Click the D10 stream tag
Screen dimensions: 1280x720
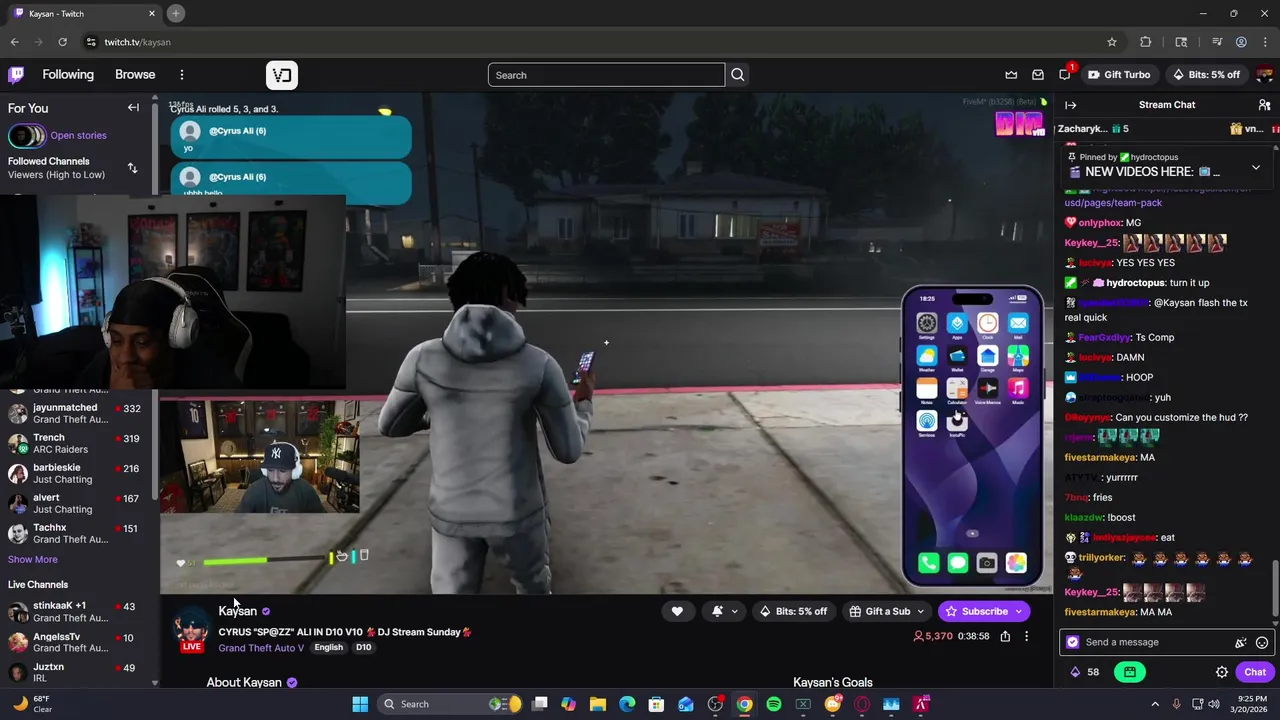click(363, 648)
